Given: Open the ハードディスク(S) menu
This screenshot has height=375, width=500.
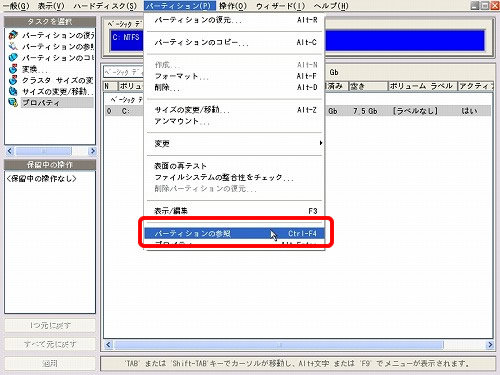Looking at the screenshot, I should (x=105, y=6).
